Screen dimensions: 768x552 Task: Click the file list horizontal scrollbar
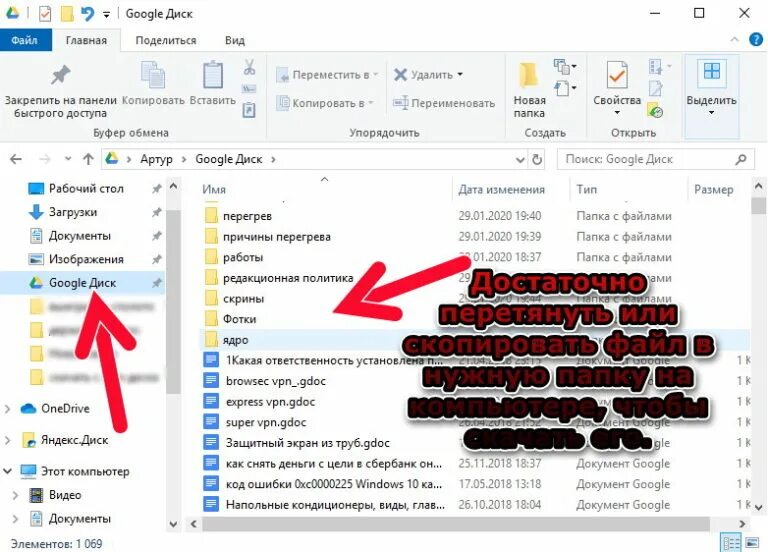(x=456, y=524)
